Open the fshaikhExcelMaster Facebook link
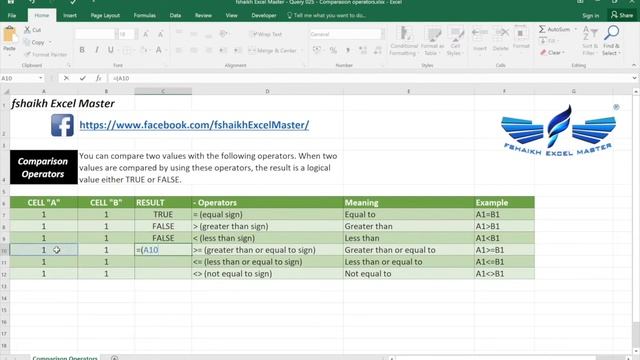The width and height of the screenshot is (640, 360). coord(194,125)
